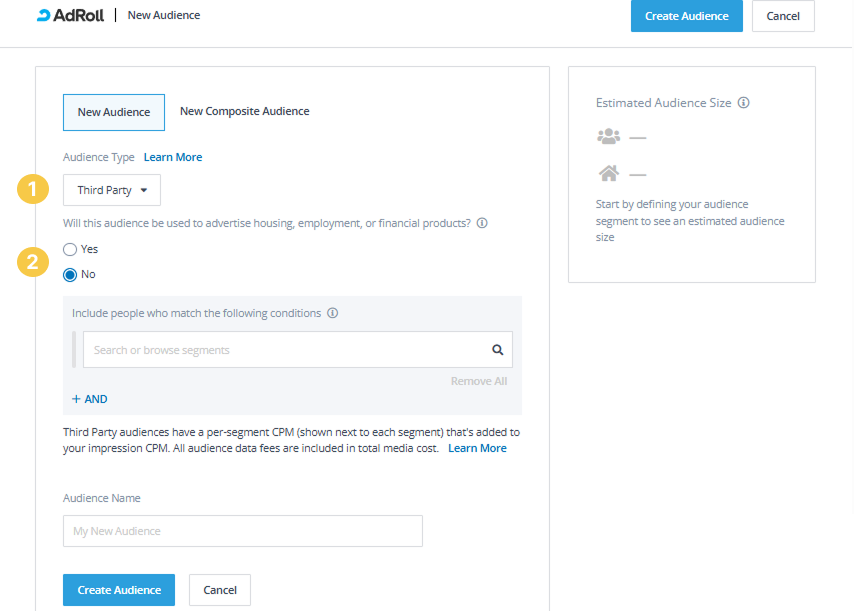Switch to New Composite Audience tab
Screen dimensions: 854x611
(244, 112)
